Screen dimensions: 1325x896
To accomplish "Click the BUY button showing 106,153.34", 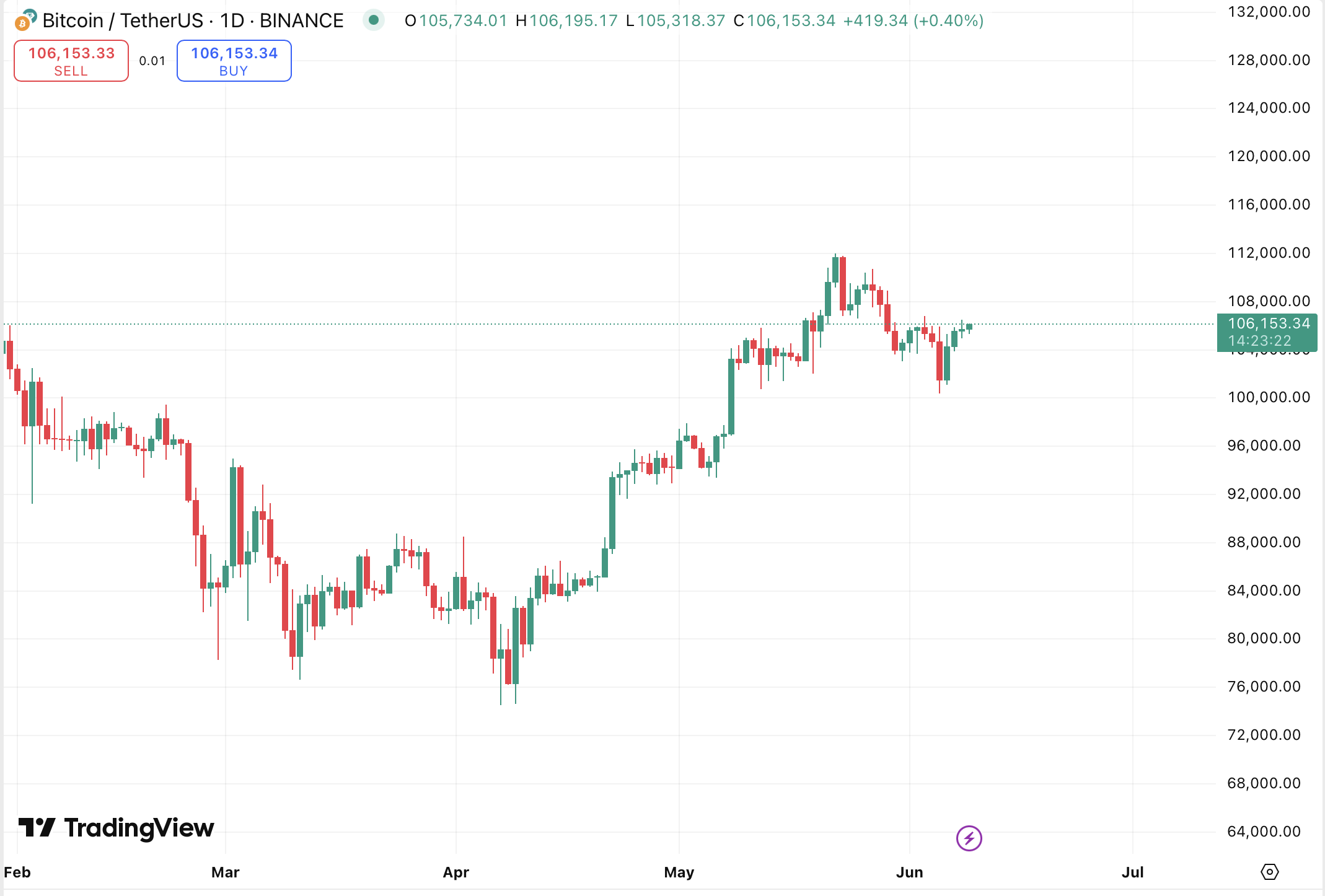I will (234, 61).
